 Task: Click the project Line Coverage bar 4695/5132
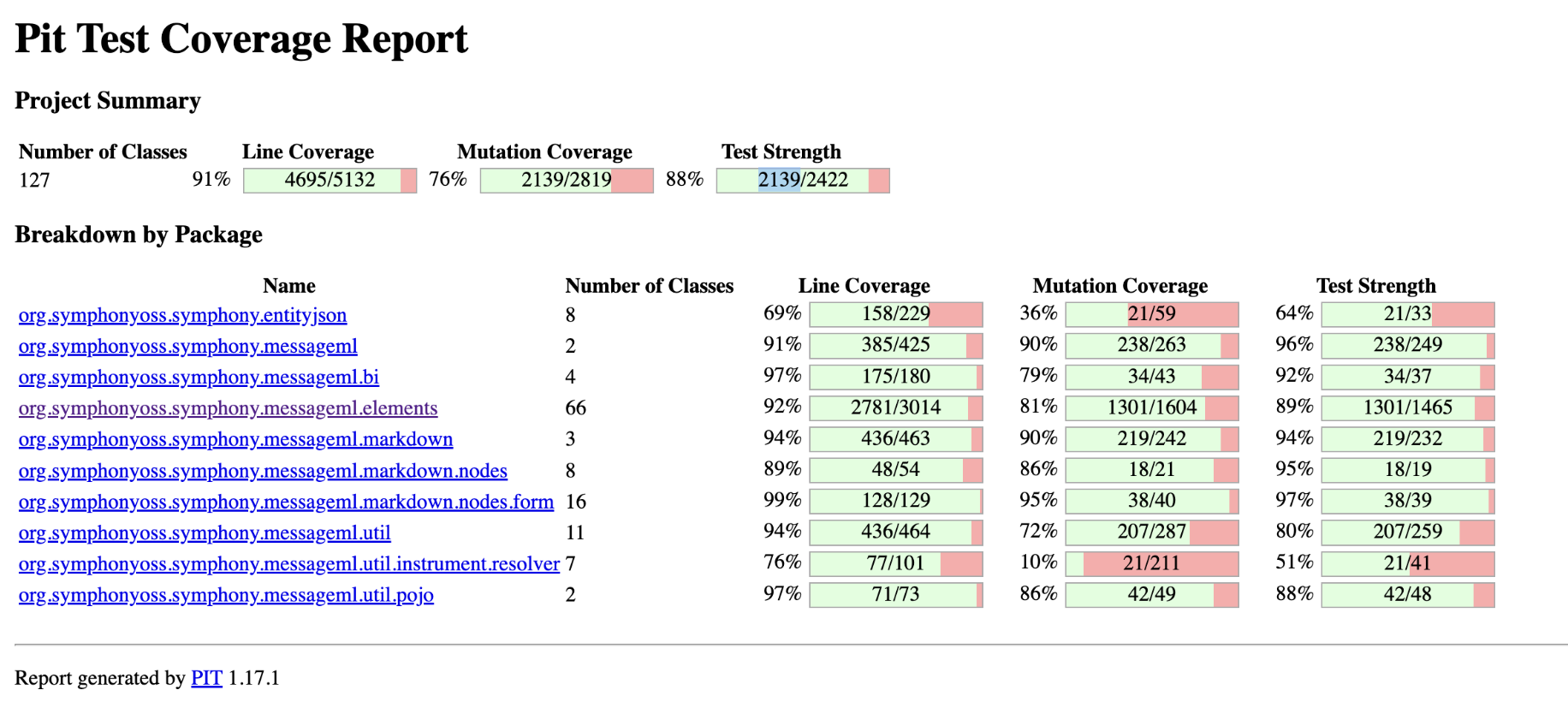(330, 180)
